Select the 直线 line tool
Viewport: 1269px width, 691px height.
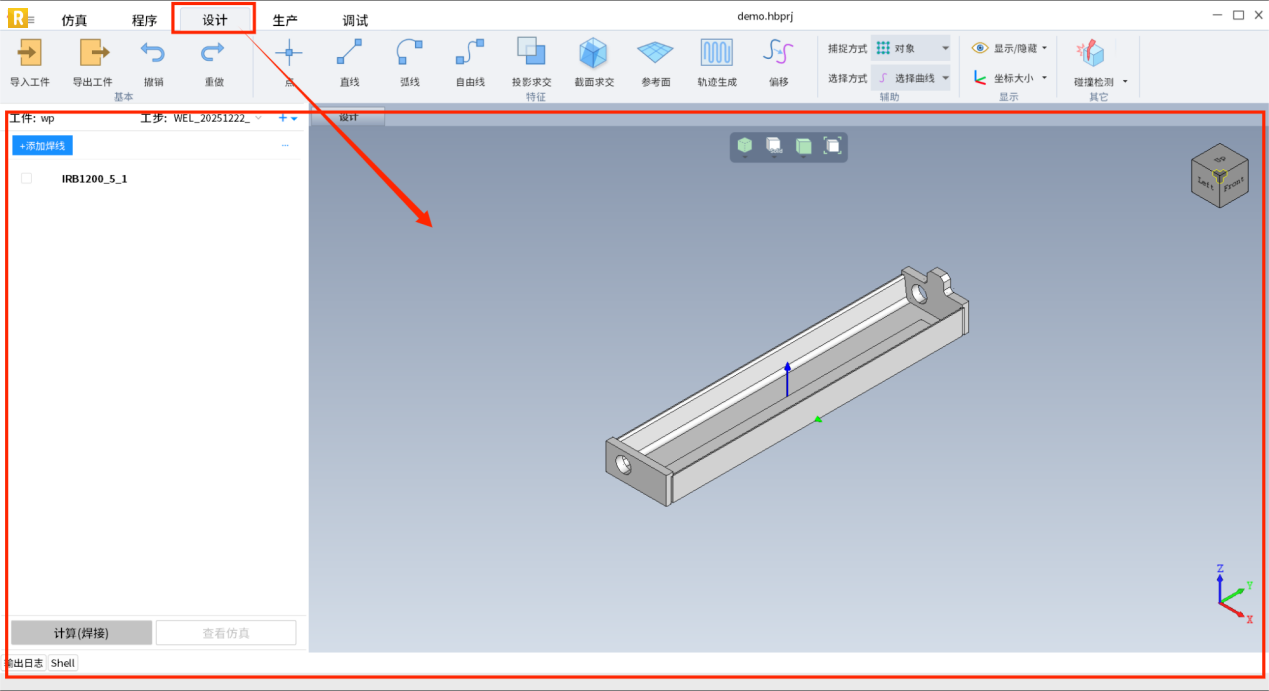point(349,53)
